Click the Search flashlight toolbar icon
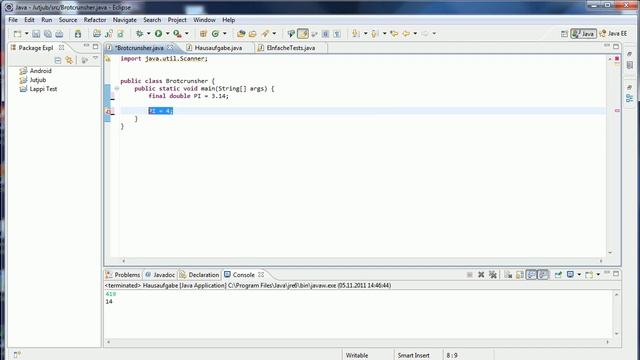Image resolution: width=640 pixels, height=360 pixels. click(265, 34)
